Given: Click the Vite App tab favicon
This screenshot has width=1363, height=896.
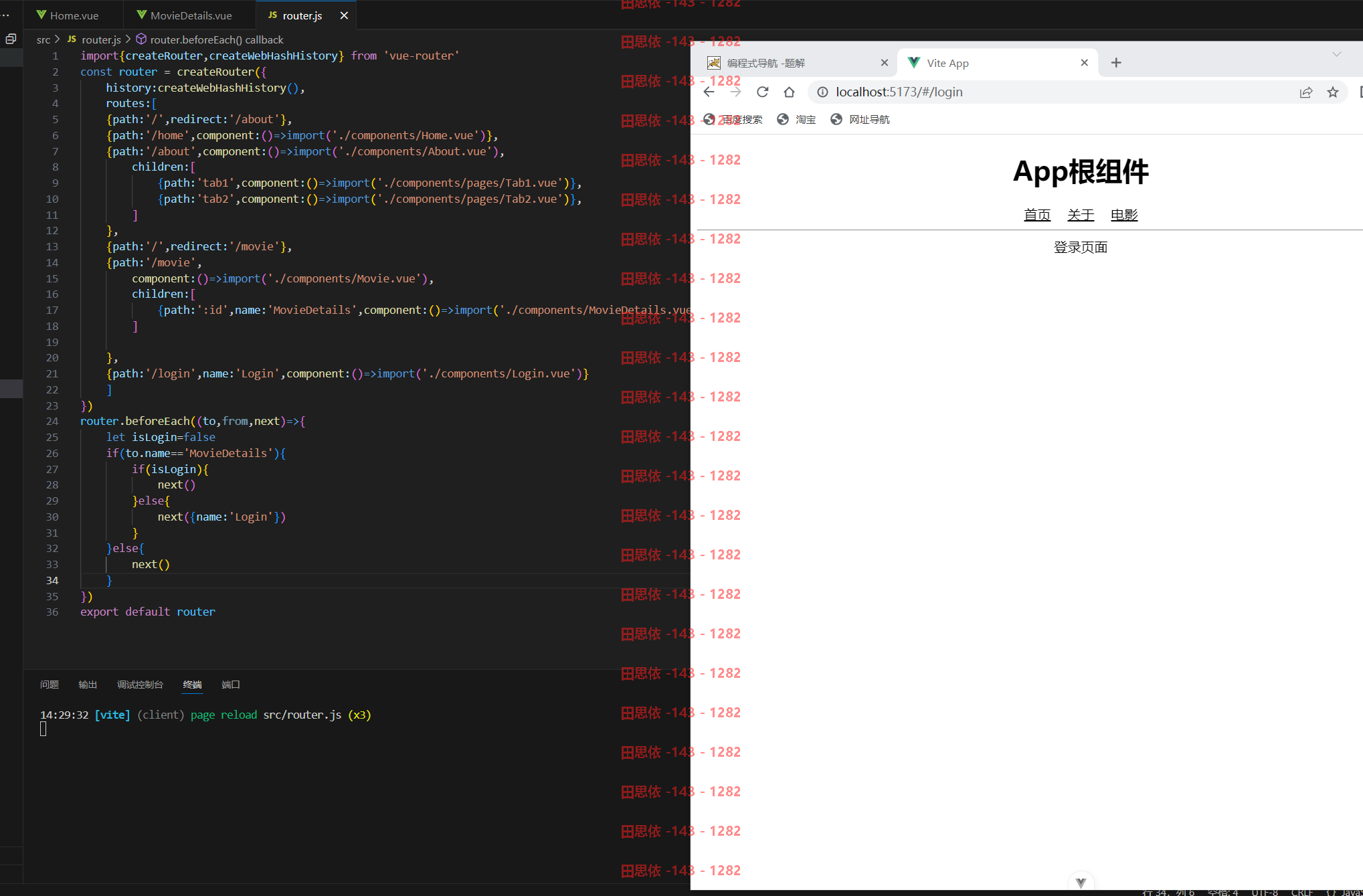Looking at the screenshot, I should (x=913, y=62).
